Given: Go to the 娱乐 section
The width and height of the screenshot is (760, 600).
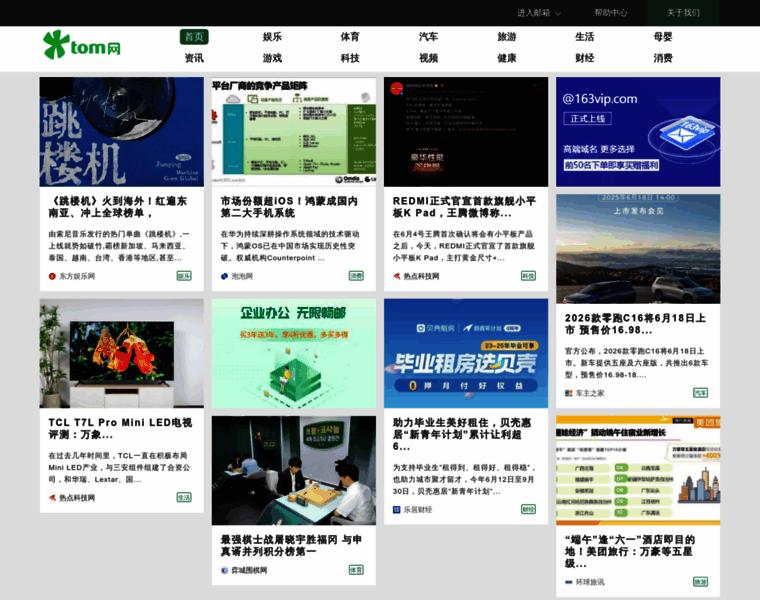Looking at the screenshot, I should 272,37.
